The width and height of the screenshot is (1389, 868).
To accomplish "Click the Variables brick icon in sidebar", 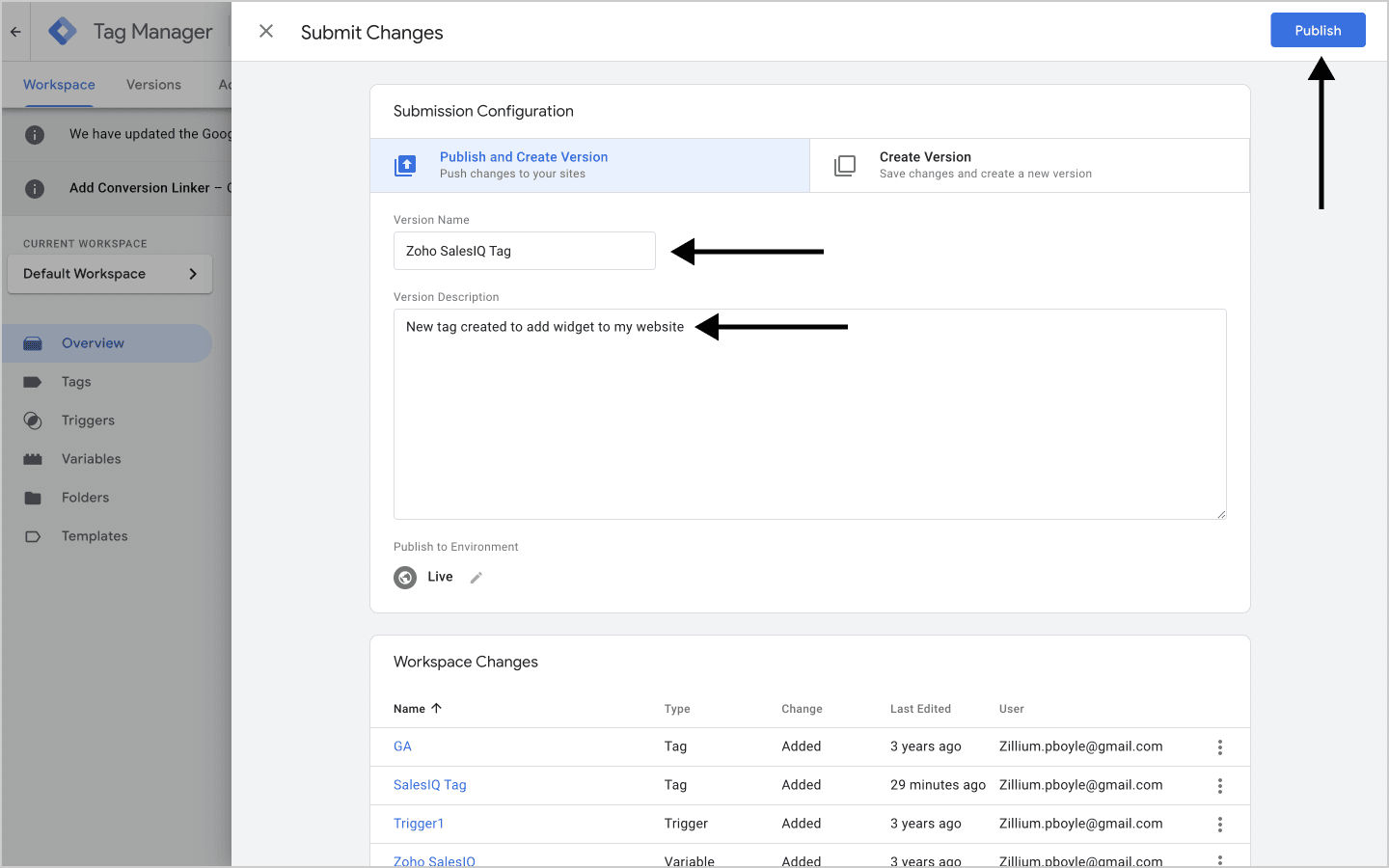I will tap(33, 459).
